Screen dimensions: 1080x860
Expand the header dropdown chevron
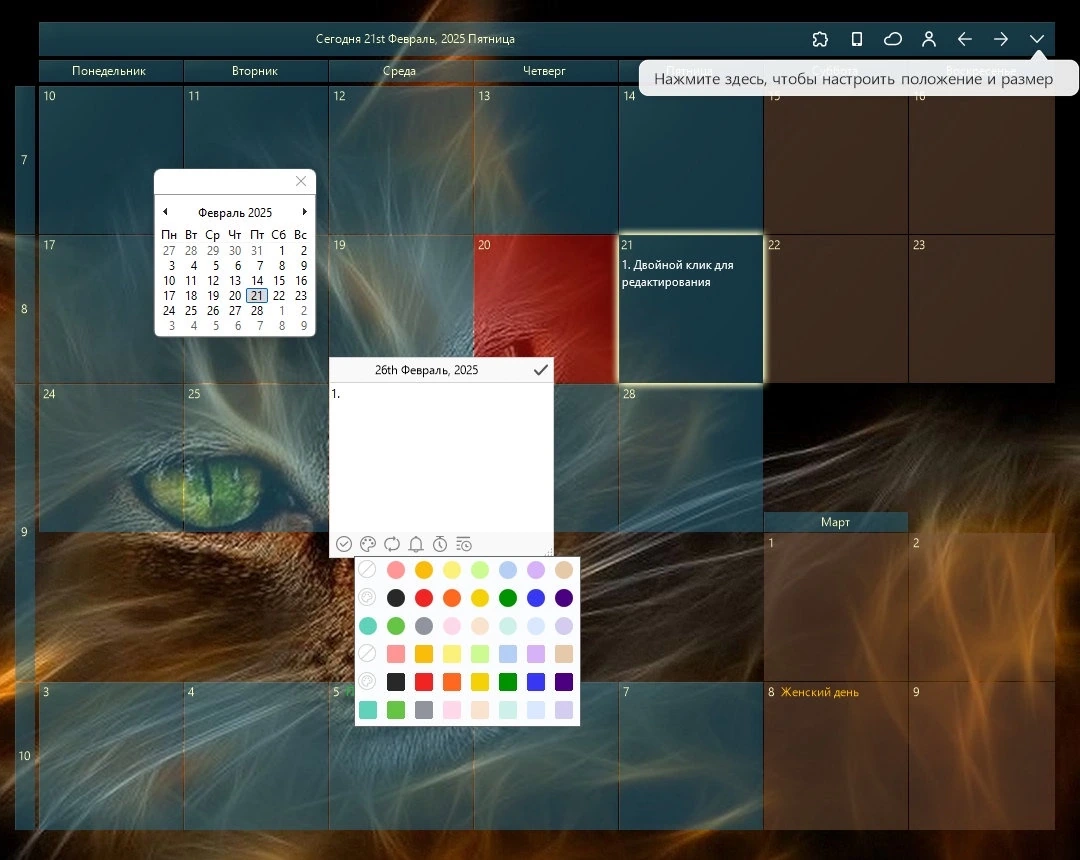pos(1037,39)
